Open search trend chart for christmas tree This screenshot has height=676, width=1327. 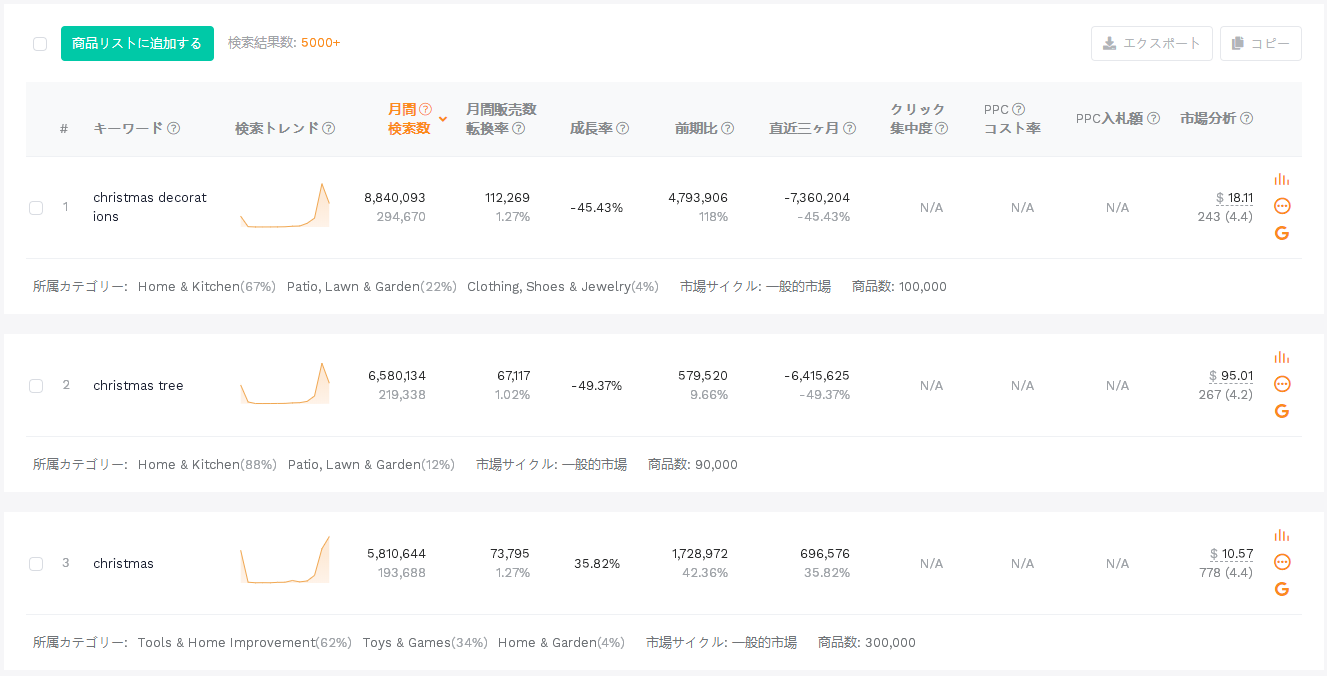coord(285,384)
